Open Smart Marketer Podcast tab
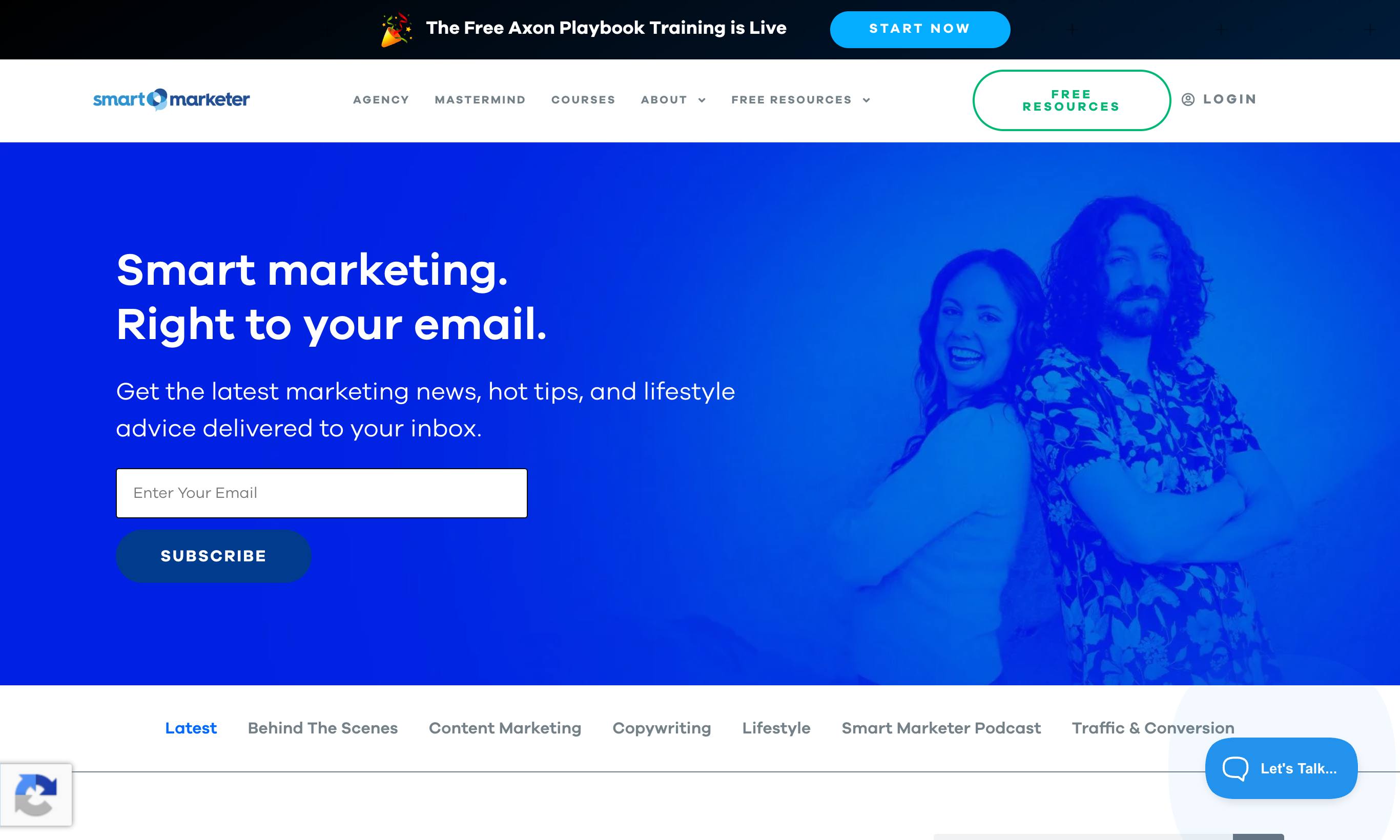This screenshot has width=1400, height=840. tap(941, 728)
